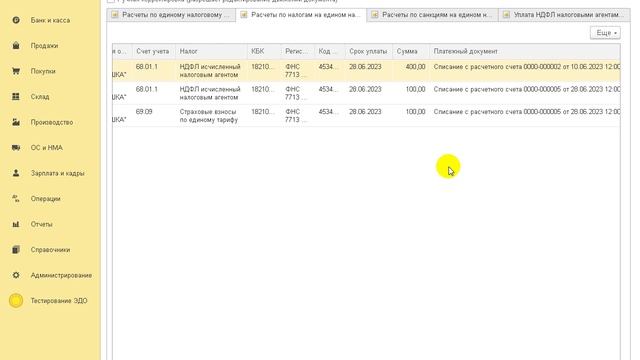This screenshot has height=360, width=640.
Task: Open Администрирование menu item
Action: click(x=61, y=275)
